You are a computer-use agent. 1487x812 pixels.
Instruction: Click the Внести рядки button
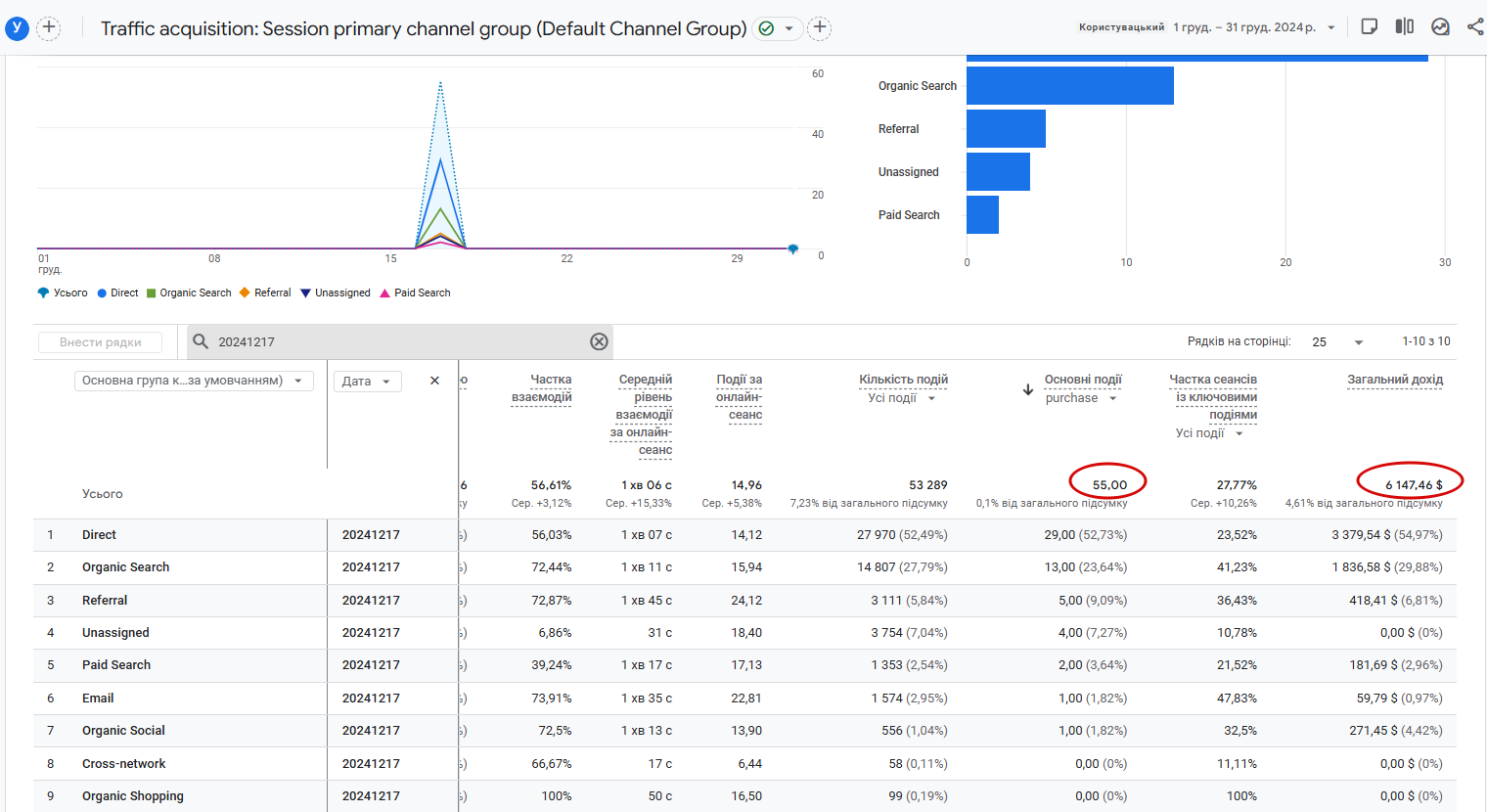(x=101, y=342)
